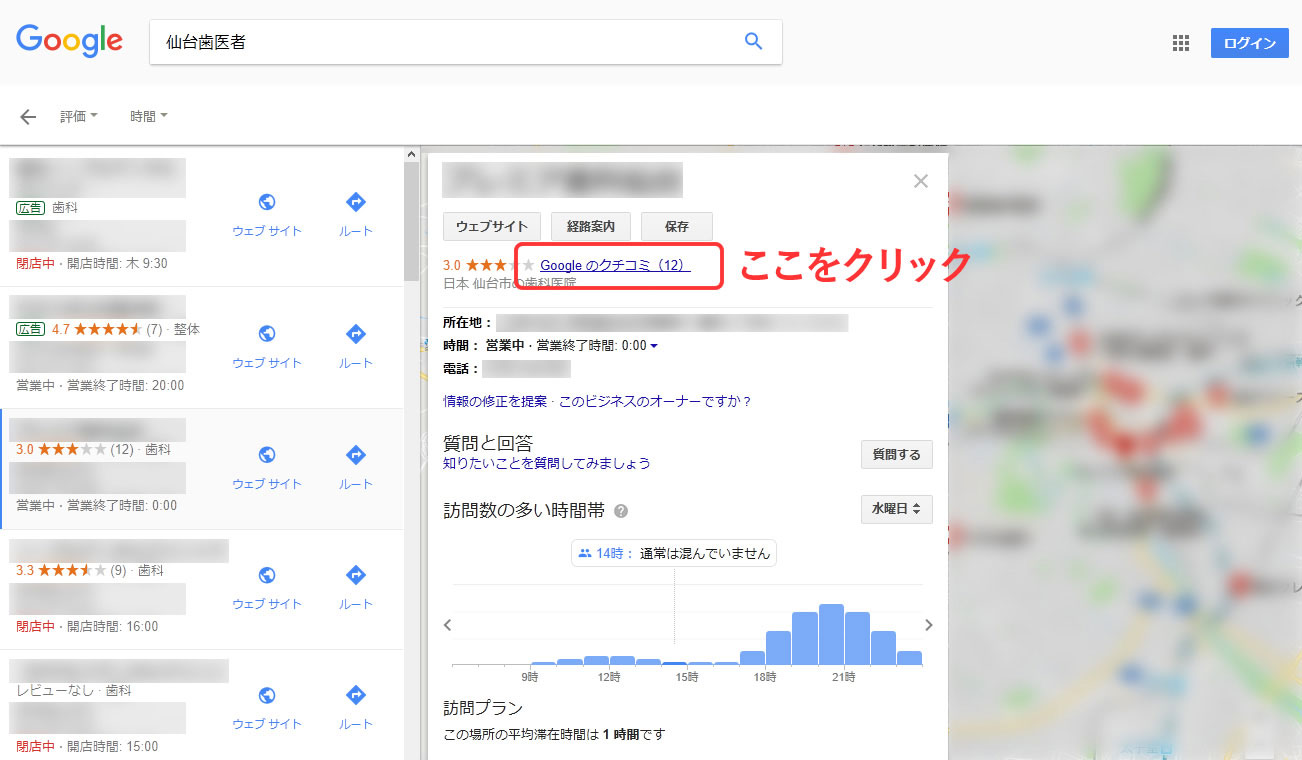The width and height of the screenshot is (1302, 760).
Task: Open website of レビューなし 歯科 listing
Action: [267, 707]
